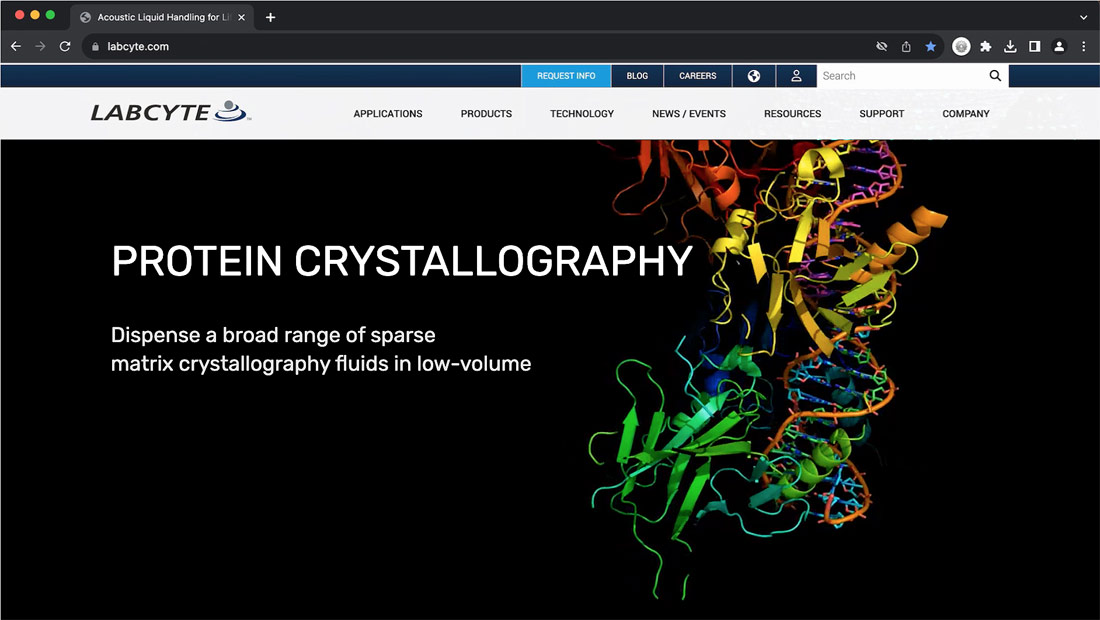
Task: Go to the Careers link
Action: coord(698,76)
